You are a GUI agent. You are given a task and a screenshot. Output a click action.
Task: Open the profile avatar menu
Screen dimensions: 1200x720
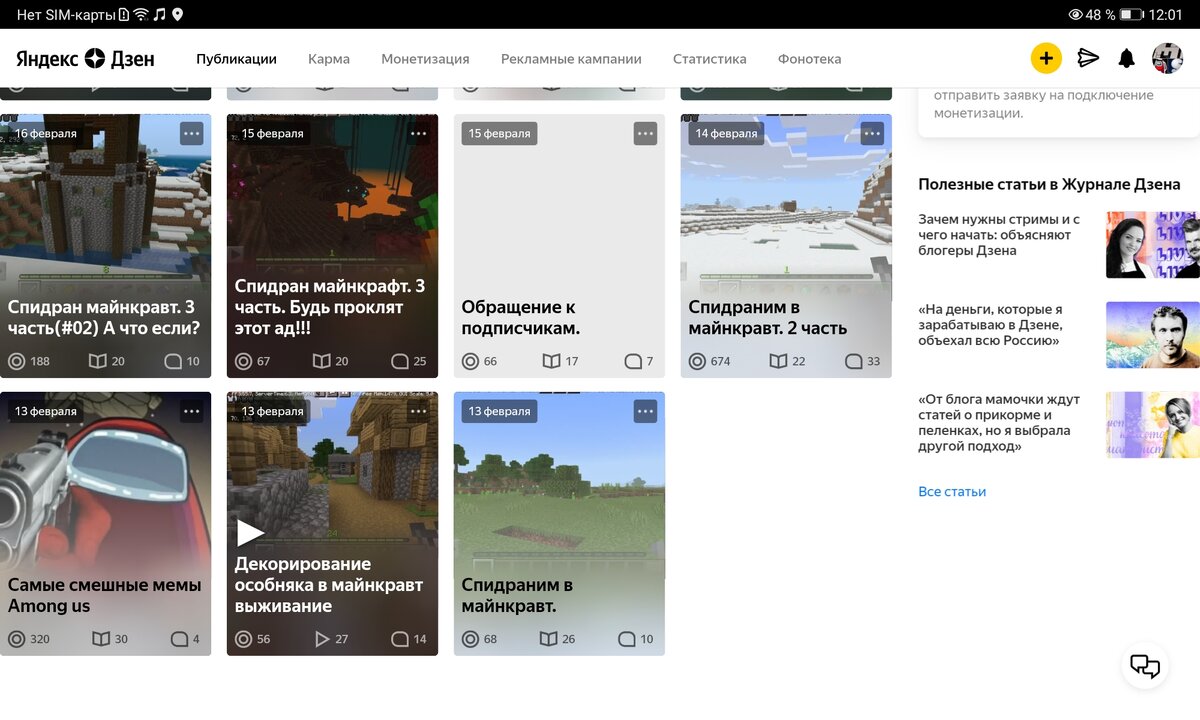(1167, 58)
